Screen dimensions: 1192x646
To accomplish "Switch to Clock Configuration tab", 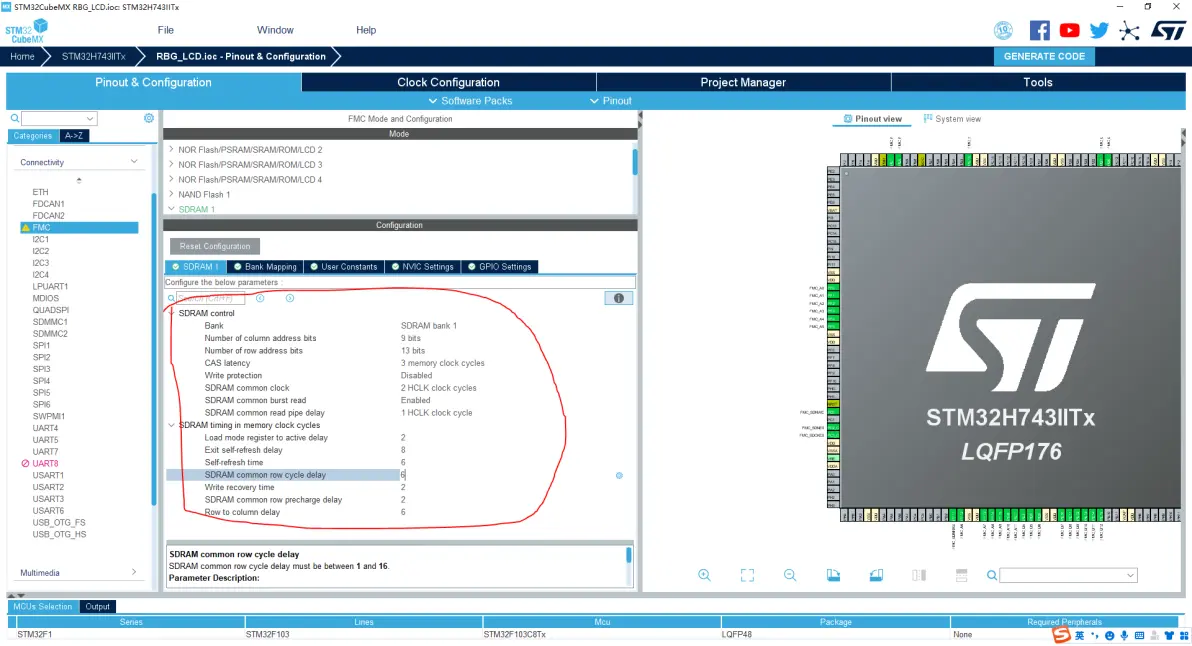I will (x=449, y=82).
